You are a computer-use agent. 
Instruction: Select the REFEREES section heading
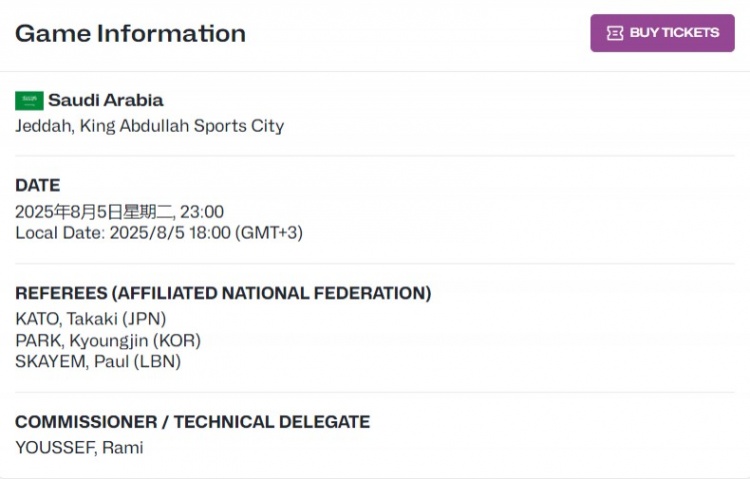coord(223,293)
